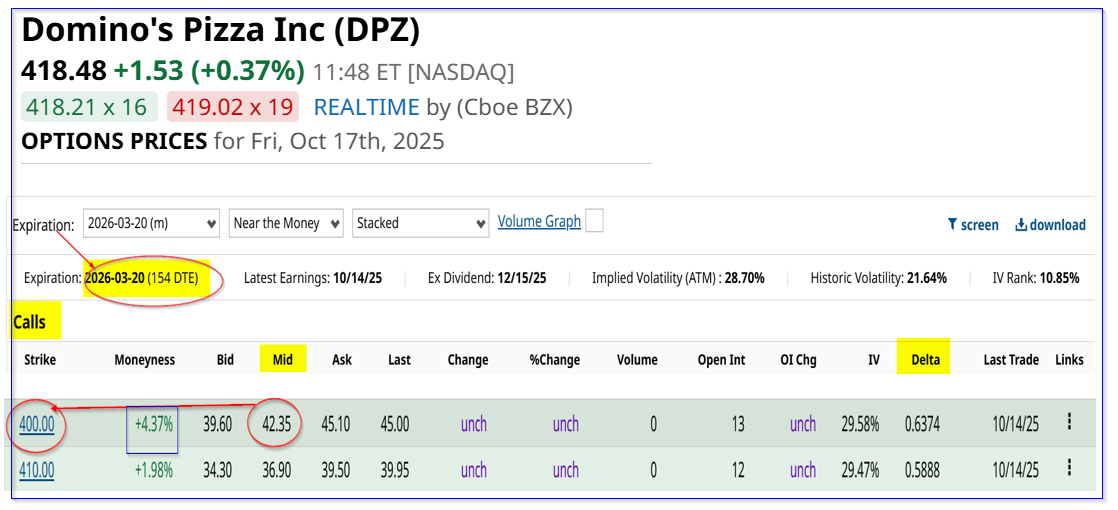
Task: Select the 410.00 strike link
Action: [x=37, y=469]
